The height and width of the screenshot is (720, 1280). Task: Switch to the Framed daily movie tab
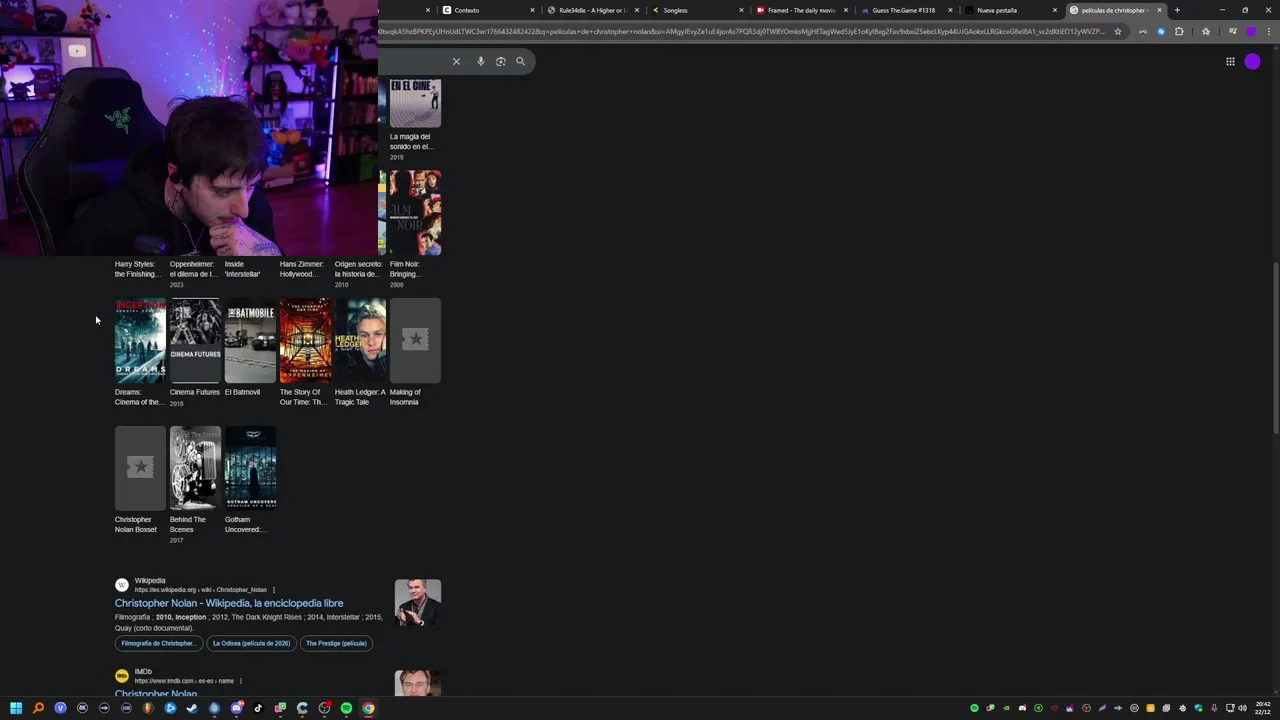(802, 10)
